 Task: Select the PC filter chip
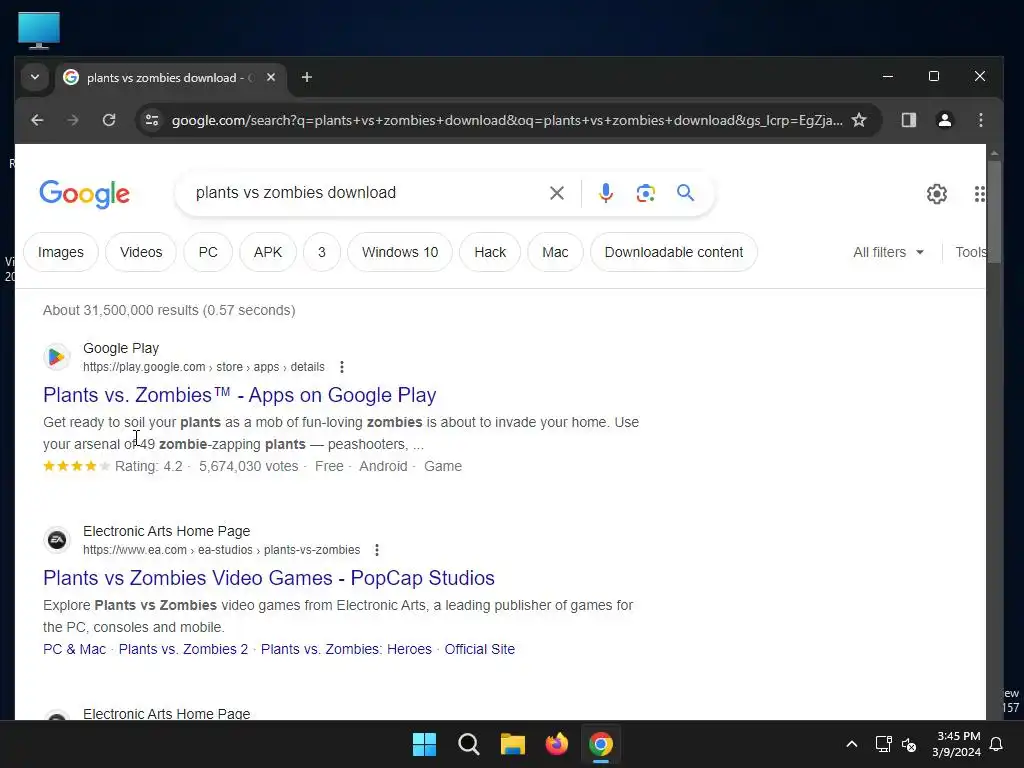208,252
